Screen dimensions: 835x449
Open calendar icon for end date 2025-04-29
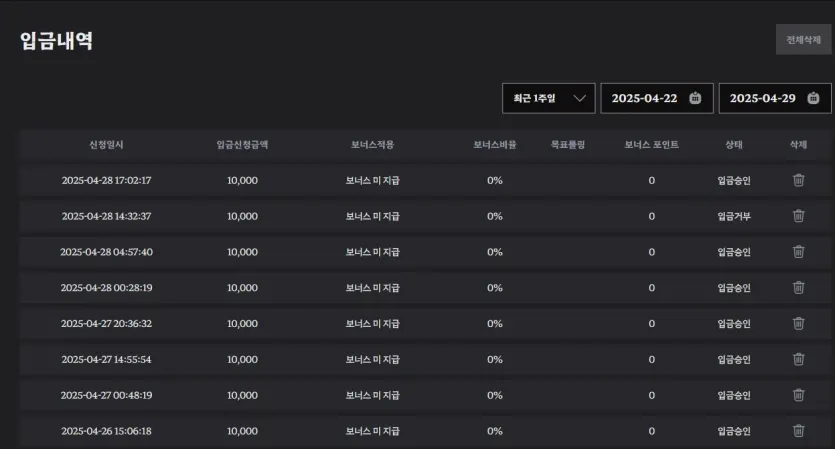click(813, 98)
